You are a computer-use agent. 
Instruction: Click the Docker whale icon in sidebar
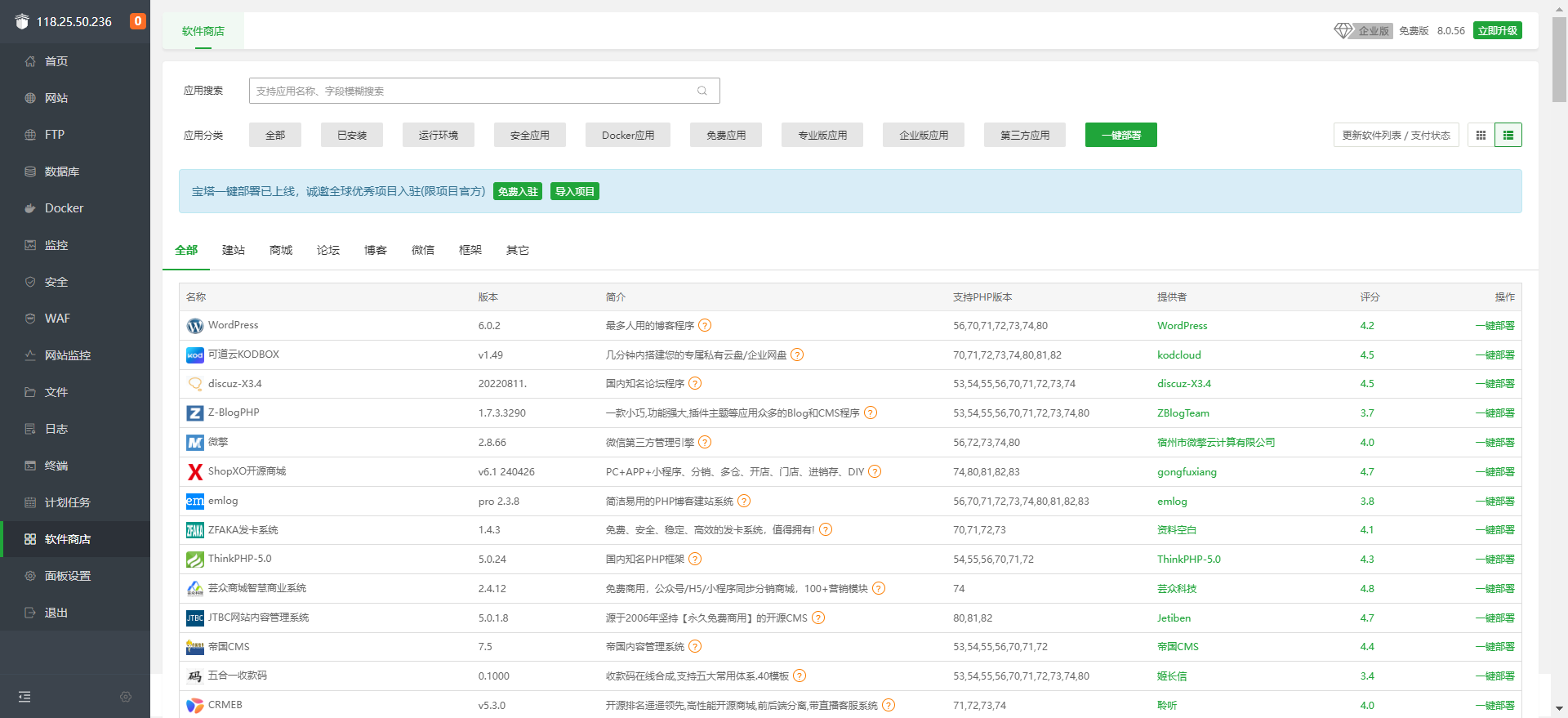coord(30,208)
